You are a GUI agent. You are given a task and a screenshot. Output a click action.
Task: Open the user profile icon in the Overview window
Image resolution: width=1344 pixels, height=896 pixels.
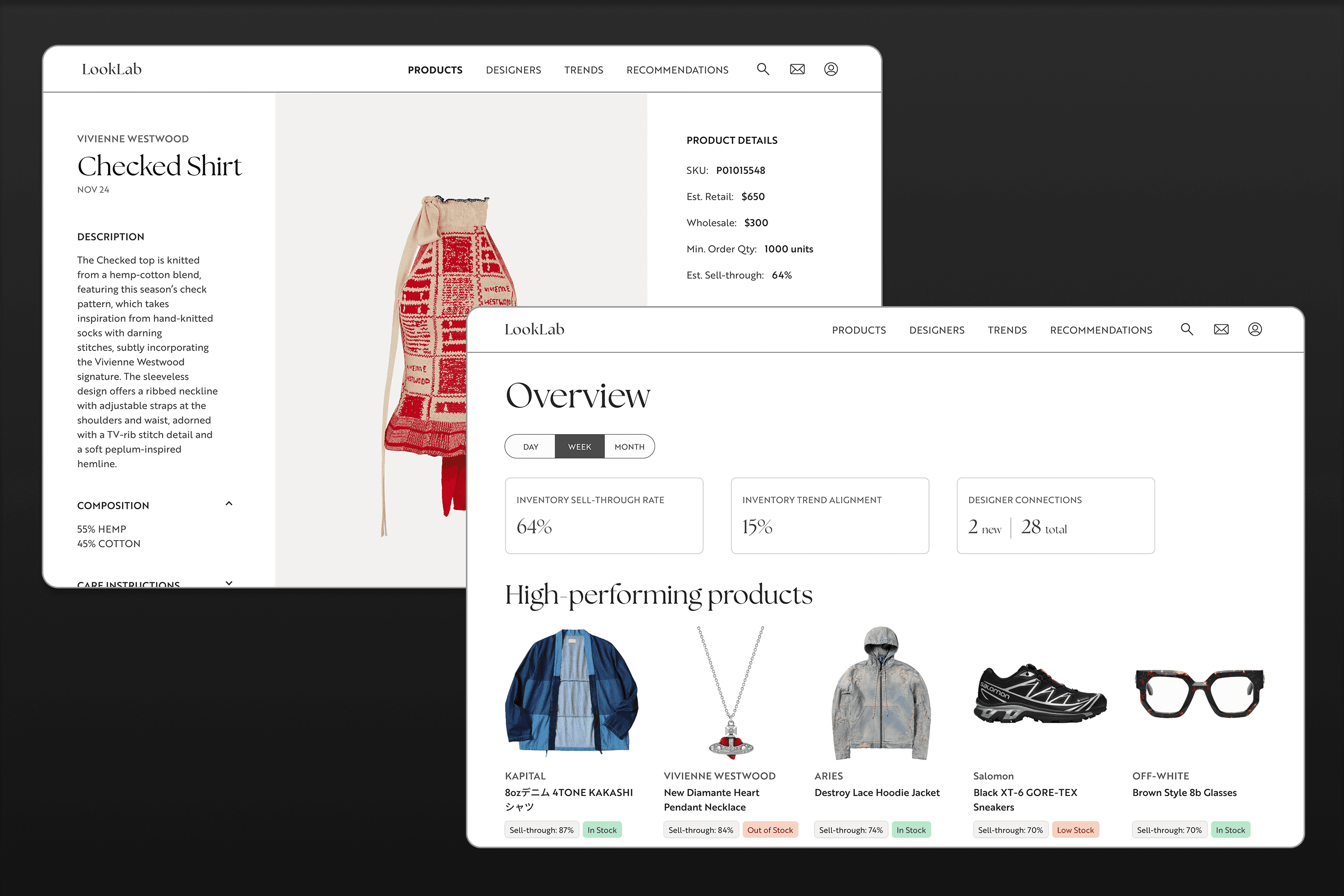coord(1255,329)
